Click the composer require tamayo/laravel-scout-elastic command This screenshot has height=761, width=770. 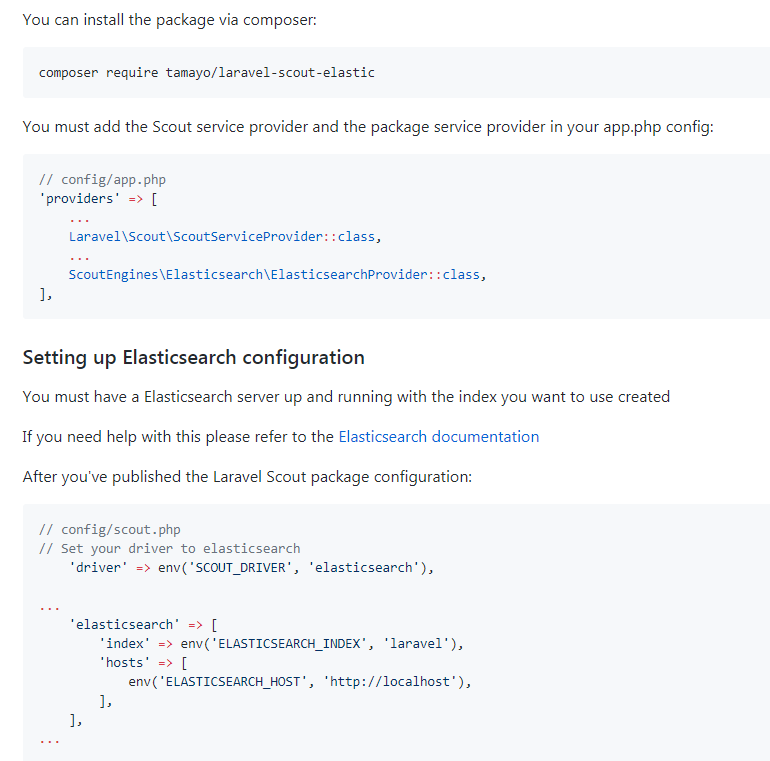(207, 73)
